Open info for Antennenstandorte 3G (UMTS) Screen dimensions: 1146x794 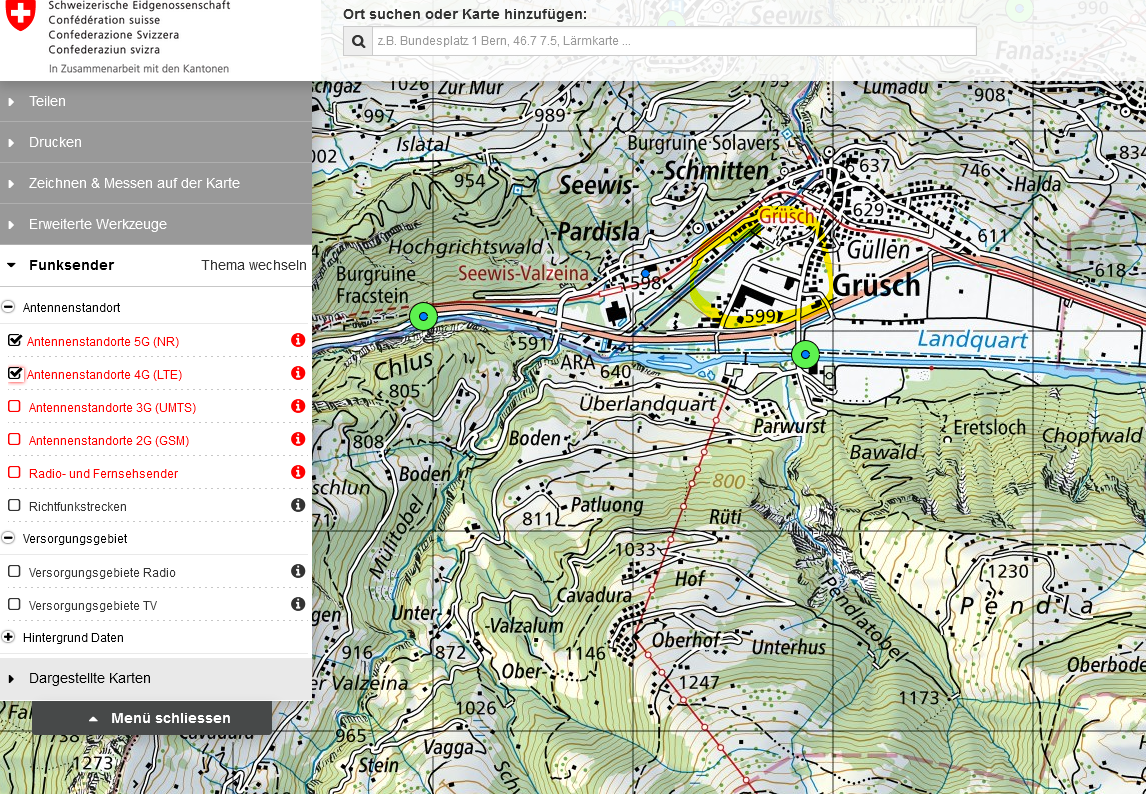297,406
